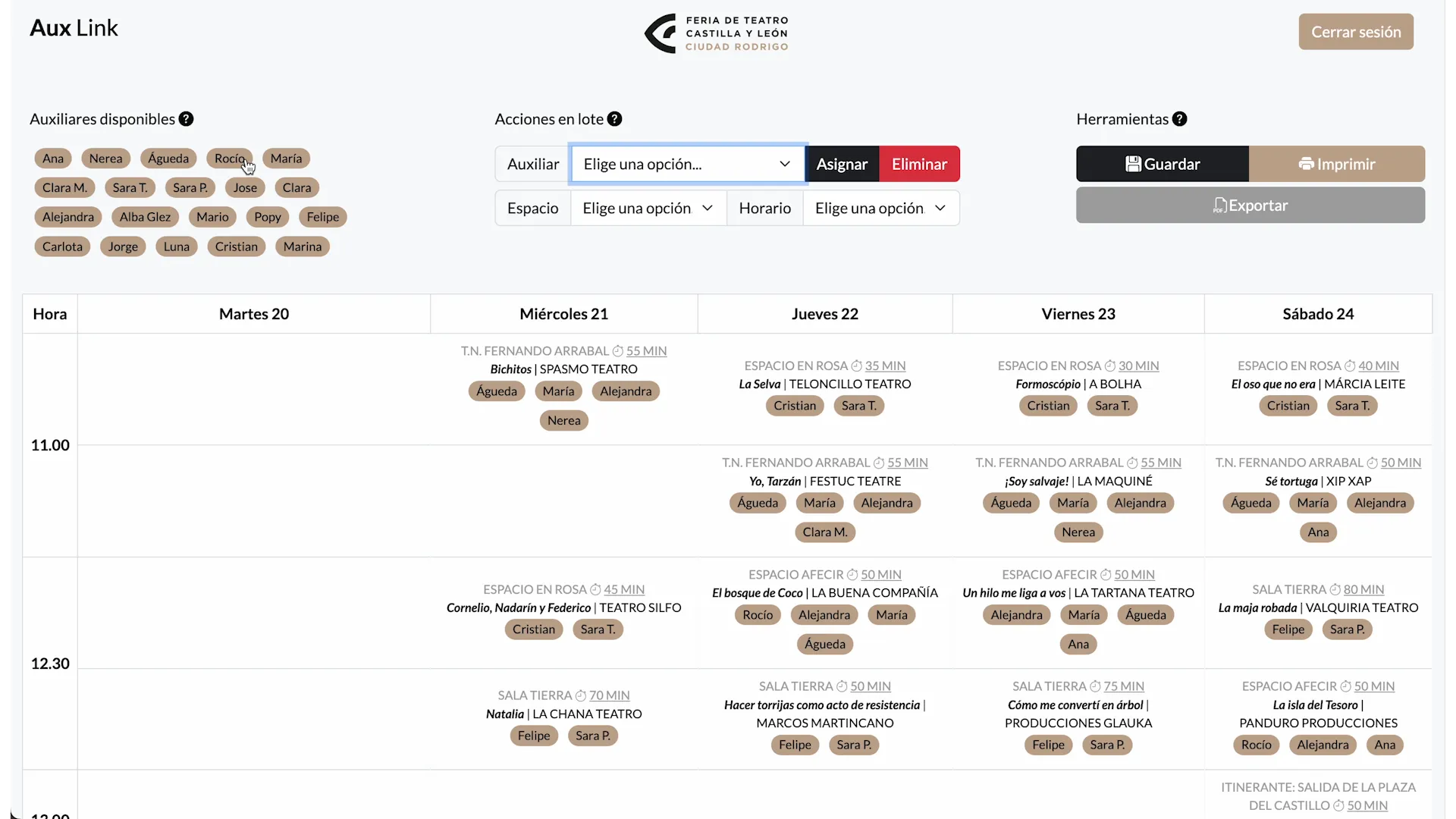
Task: Click Felipe tag under La maja robada
Action: (x=1288, y=629)
